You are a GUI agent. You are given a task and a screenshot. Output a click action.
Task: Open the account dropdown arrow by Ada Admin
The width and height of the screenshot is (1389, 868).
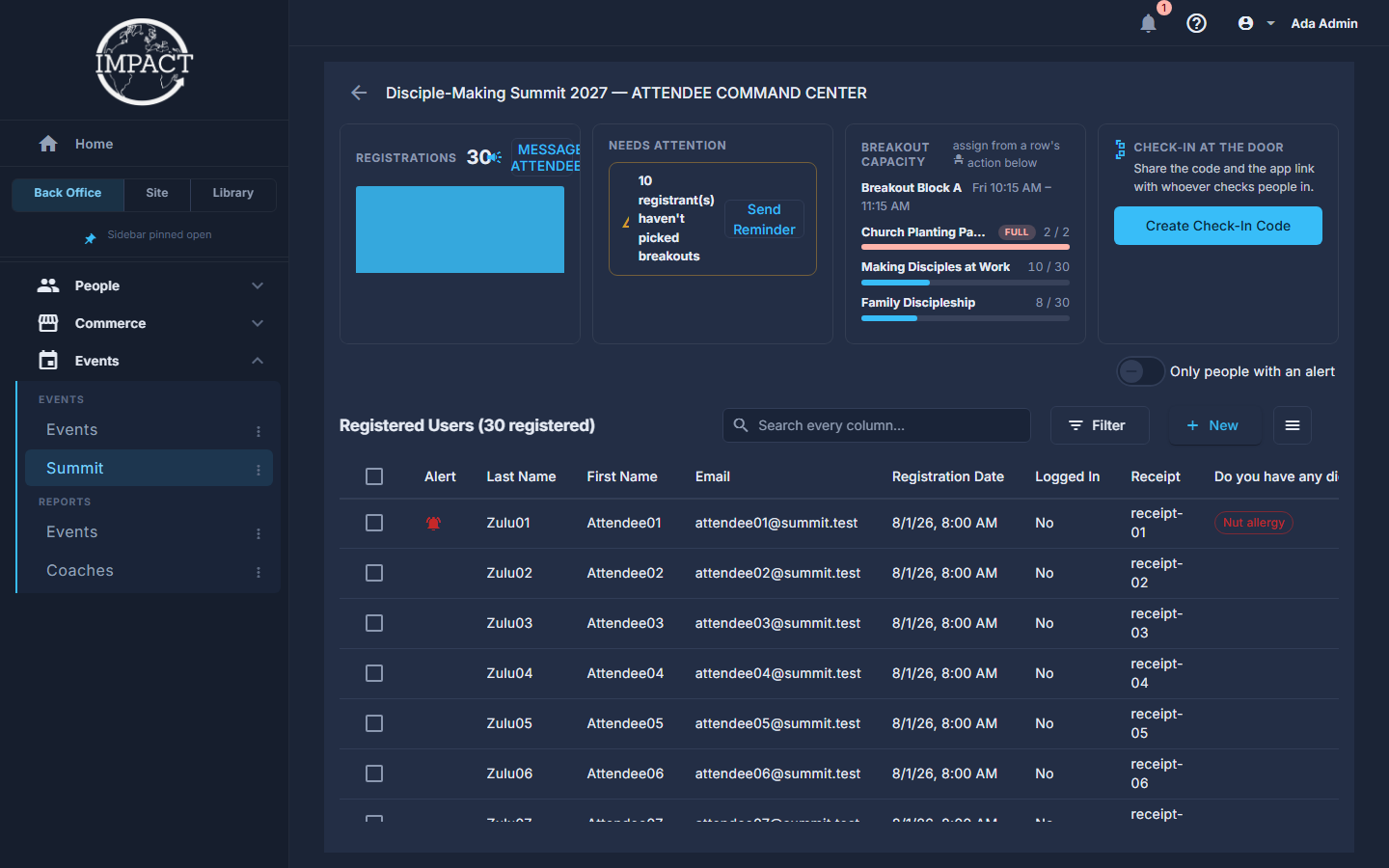[x=1270, y=23]
